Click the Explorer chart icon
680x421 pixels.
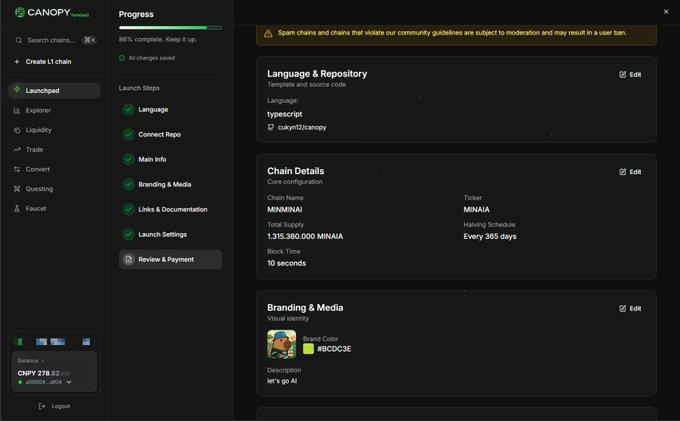click(x=17, y=111)
